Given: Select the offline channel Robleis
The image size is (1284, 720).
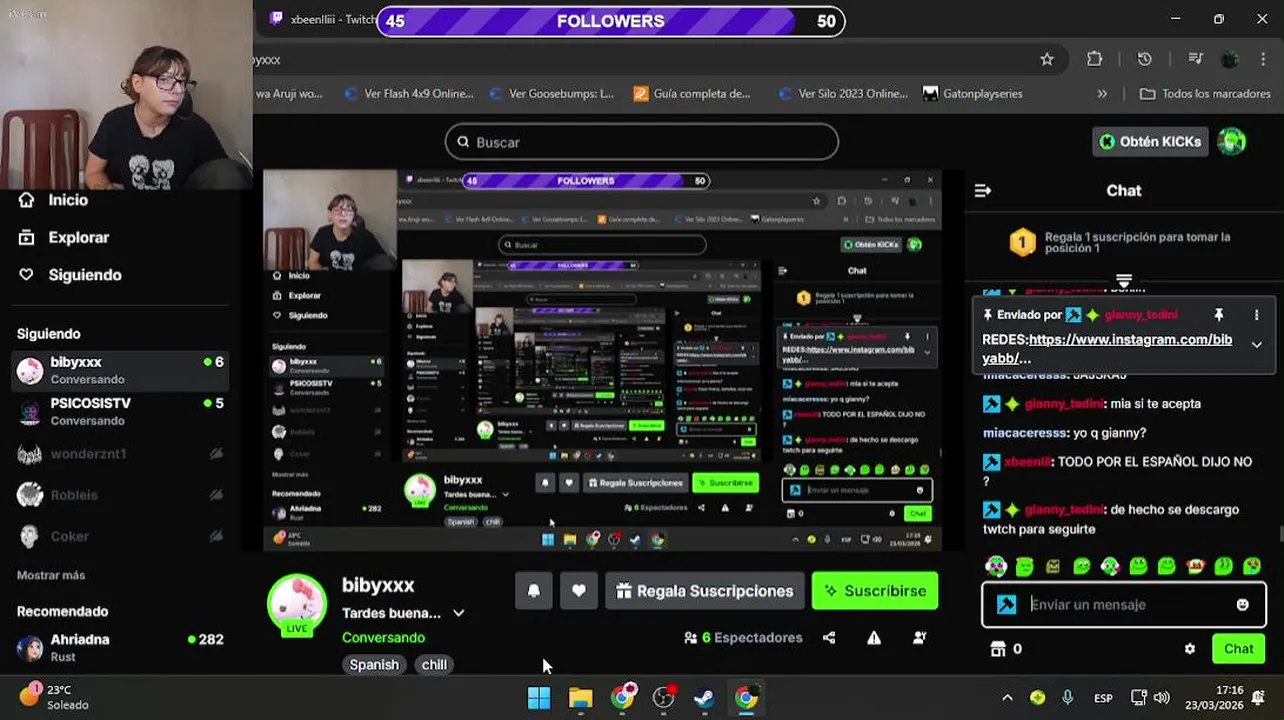Looking at the screenshot, I should (x=120, y=494).
